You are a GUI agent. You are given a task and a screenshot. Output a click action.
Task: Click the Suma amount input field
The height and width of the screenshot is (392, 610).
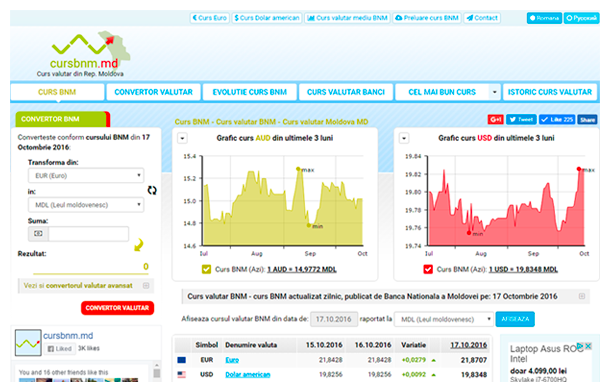88,234
